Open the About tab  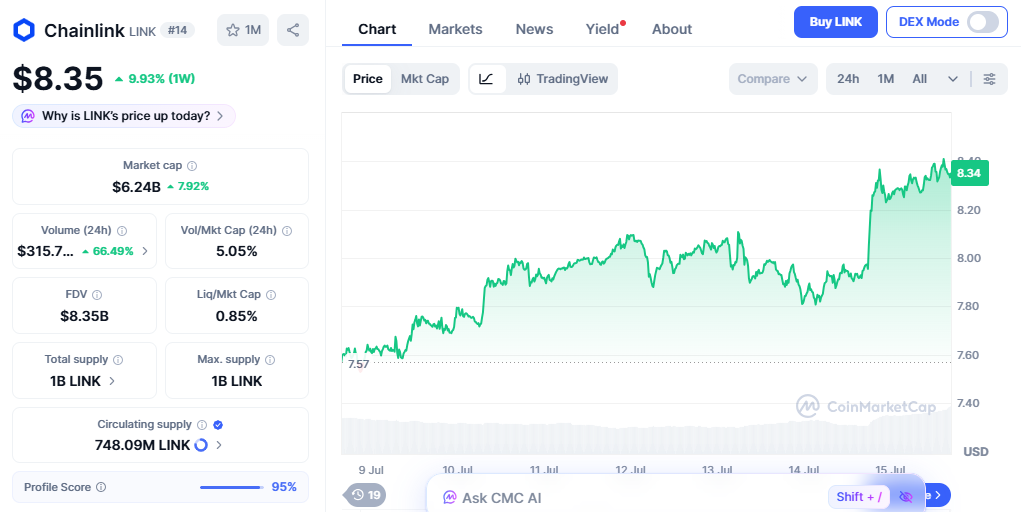tap(672, 29)
